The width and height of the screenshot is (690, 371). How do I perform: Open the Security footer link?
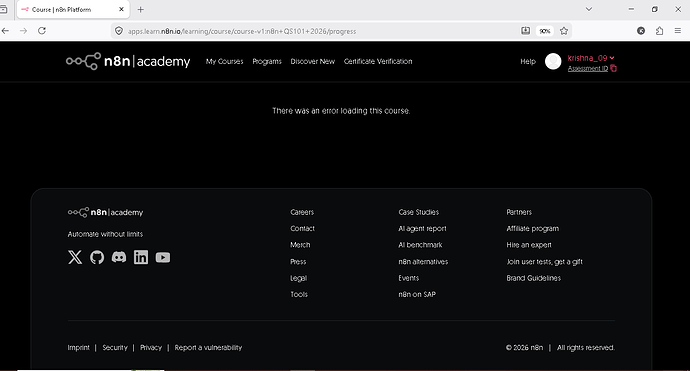point(115,348)
